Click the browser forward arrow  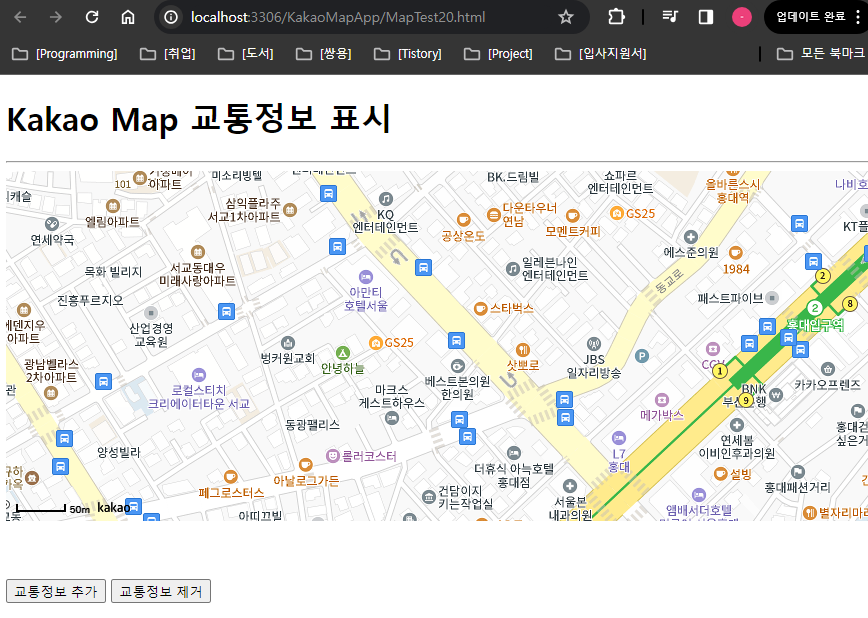click(56, 17)
